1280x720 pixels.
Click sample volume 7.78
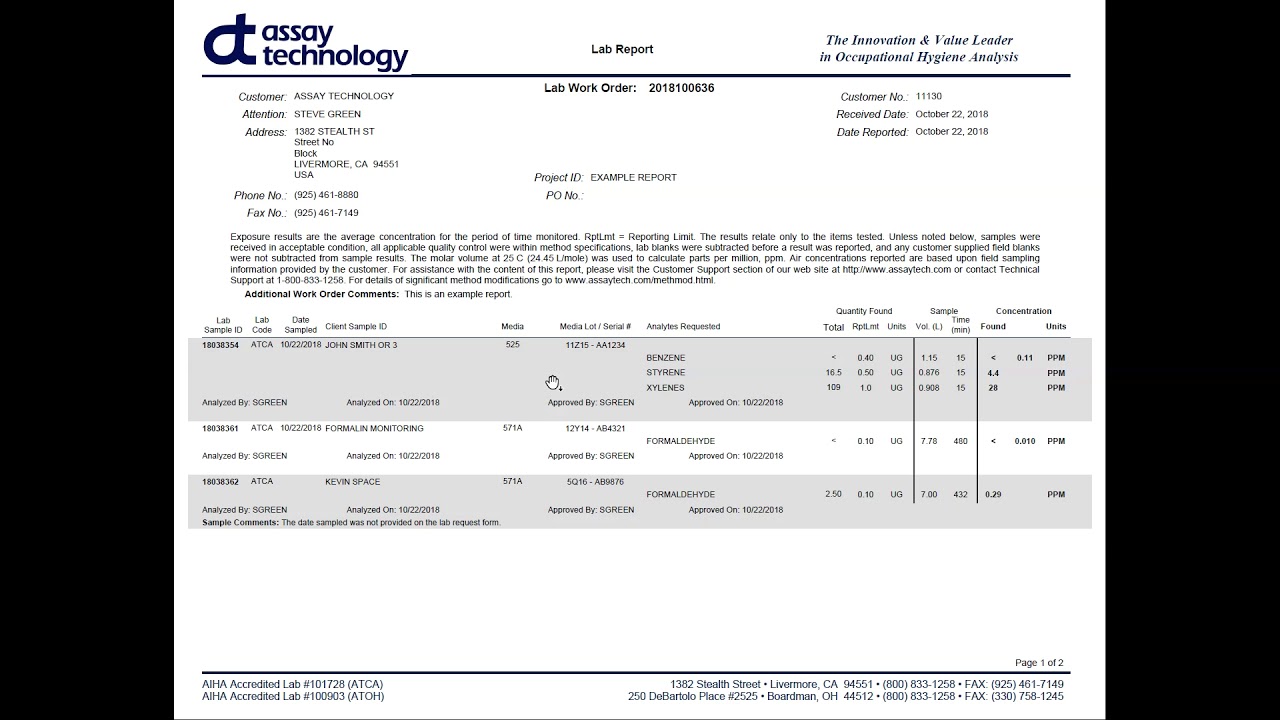pyautogui.click(x=929, y=441)
